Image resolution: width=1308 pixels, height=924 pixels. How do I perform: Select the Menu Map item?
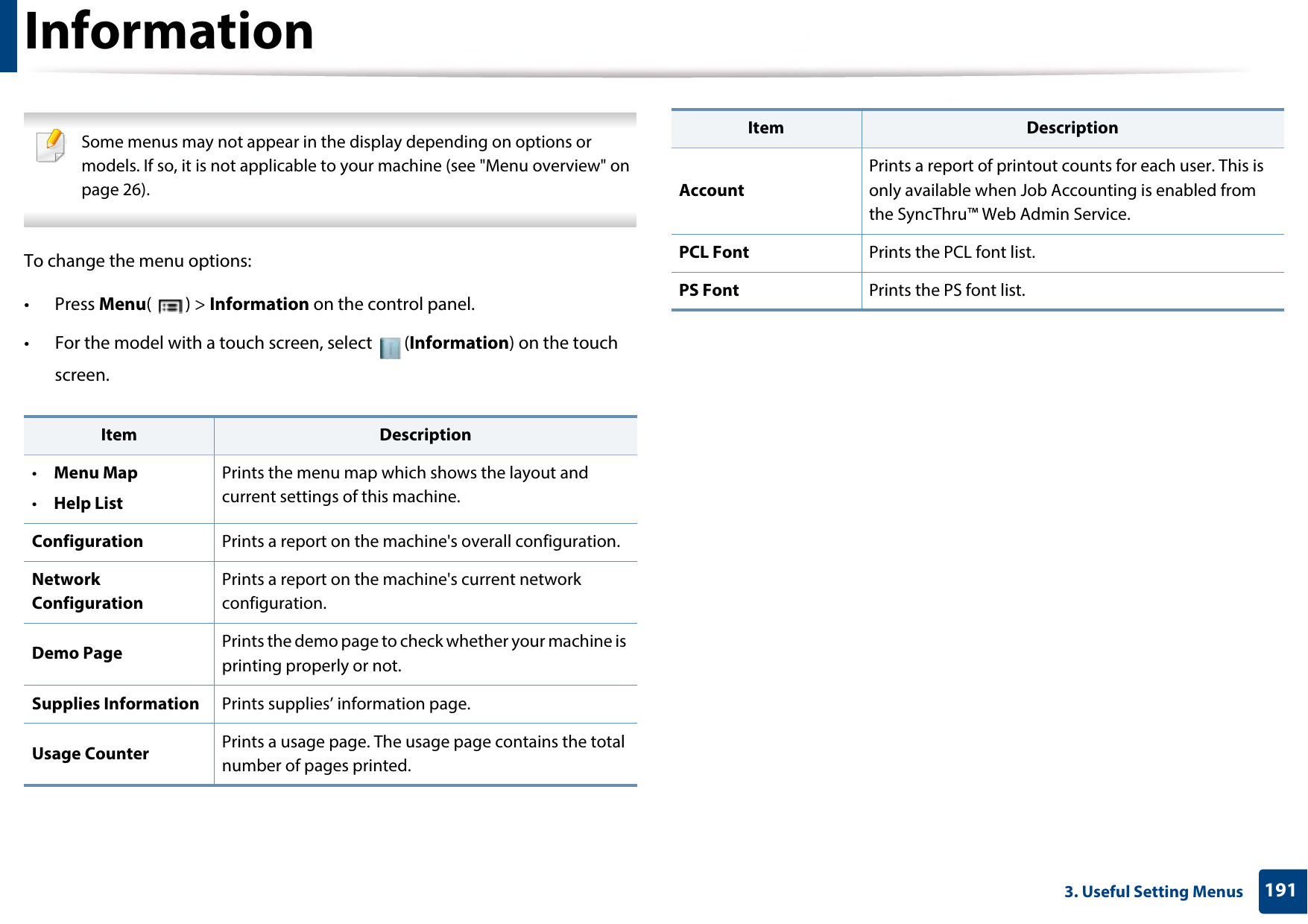95,473
